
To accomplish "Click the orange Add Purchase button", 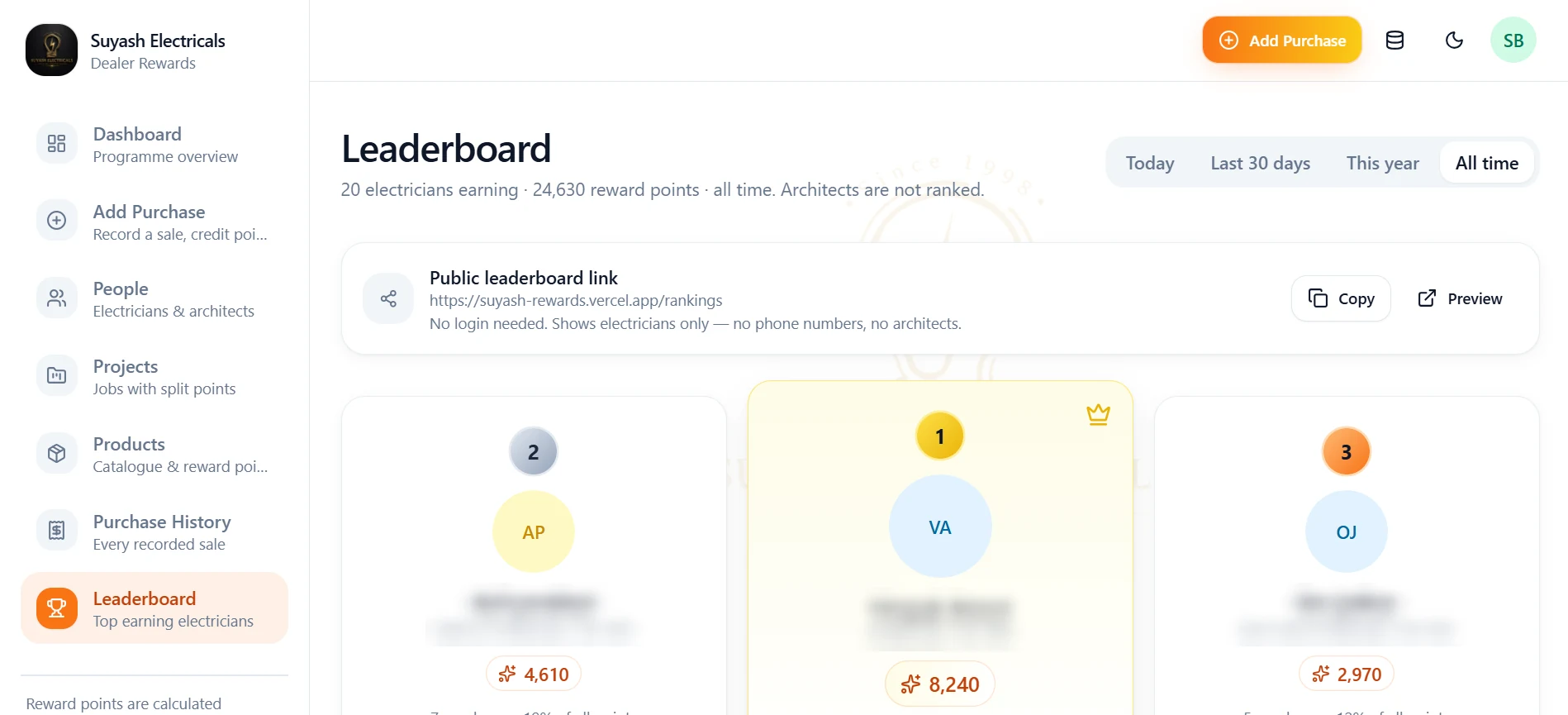I will click(1281, 41).
